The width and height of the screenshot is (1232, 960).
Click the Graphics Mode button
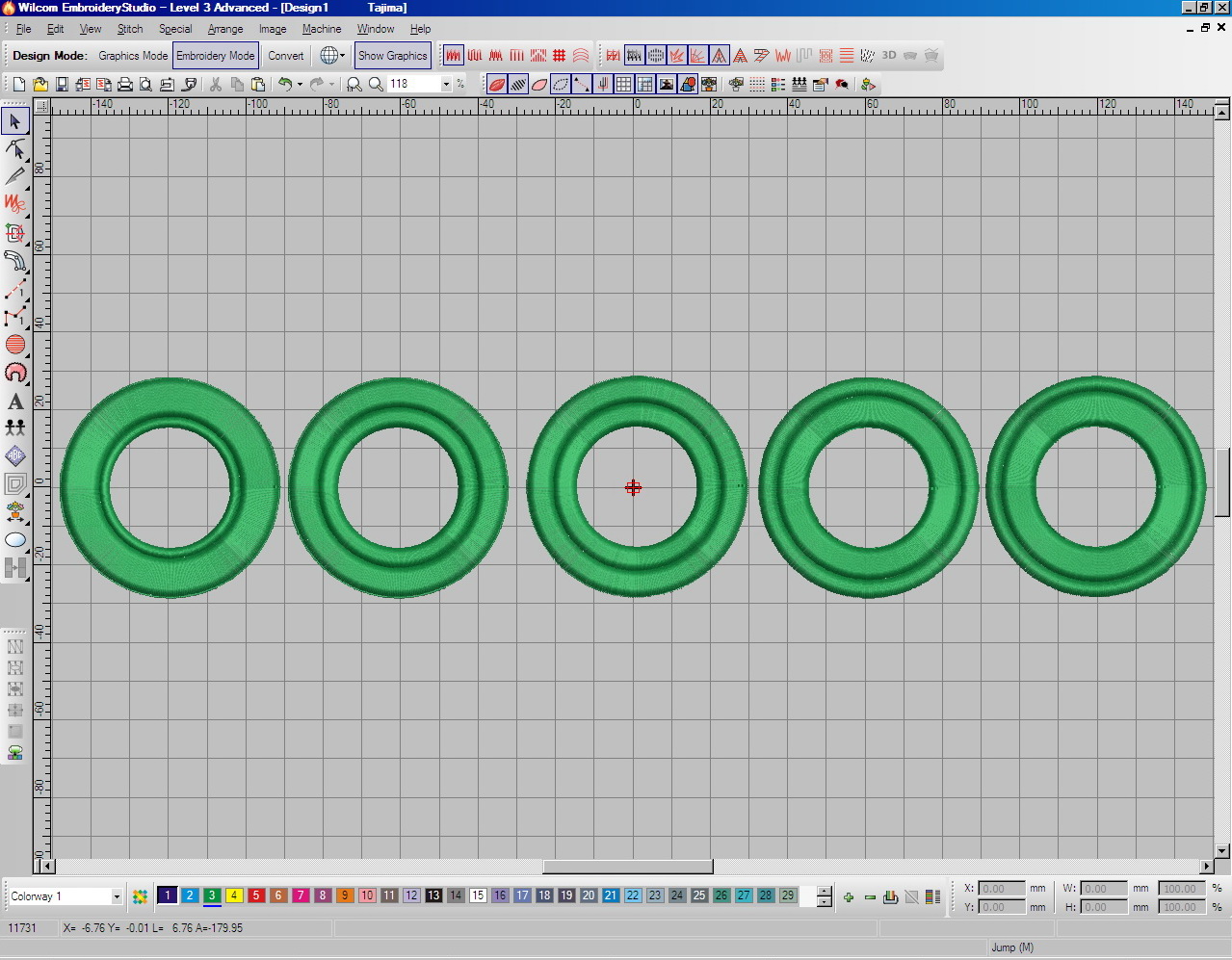(133, 56)
